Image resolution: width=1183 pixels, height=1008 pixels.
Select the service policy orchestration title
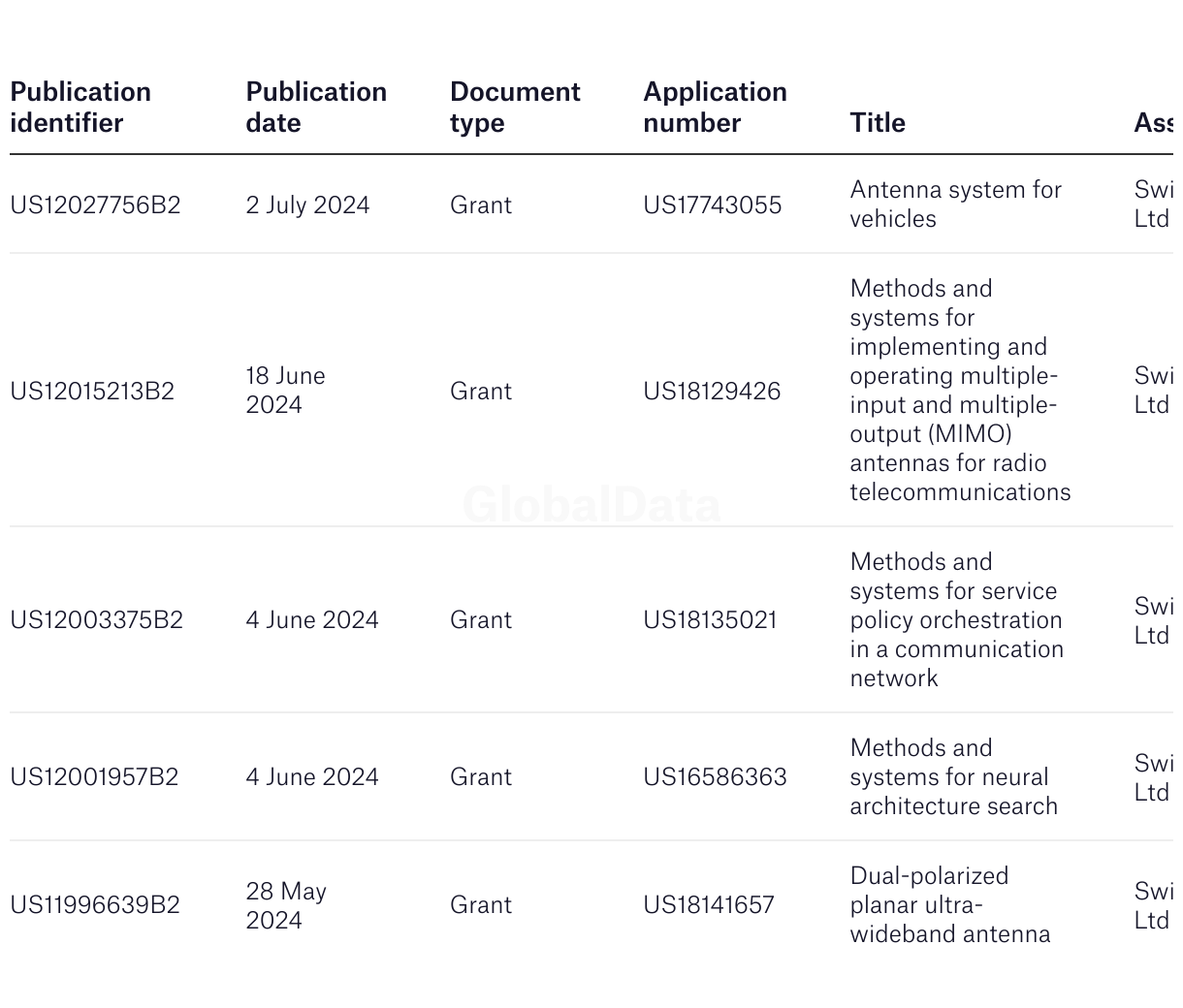click(x=957, y=620)
